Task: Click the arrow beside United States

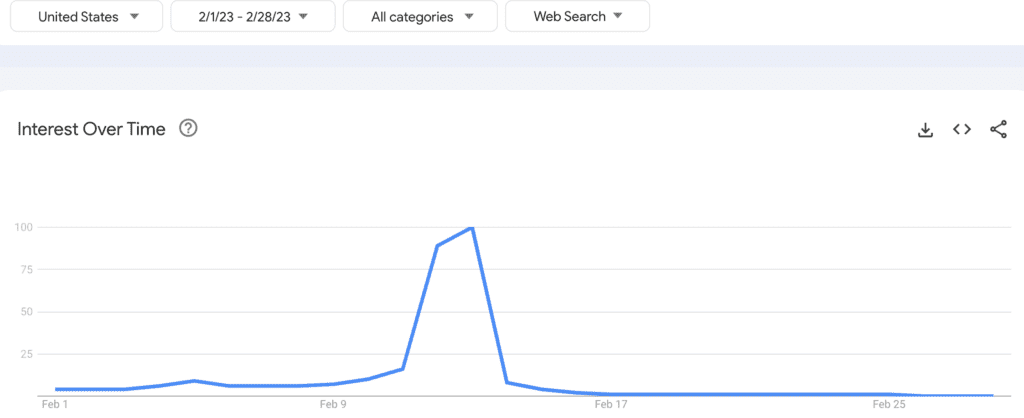Action: pos(134,17)
